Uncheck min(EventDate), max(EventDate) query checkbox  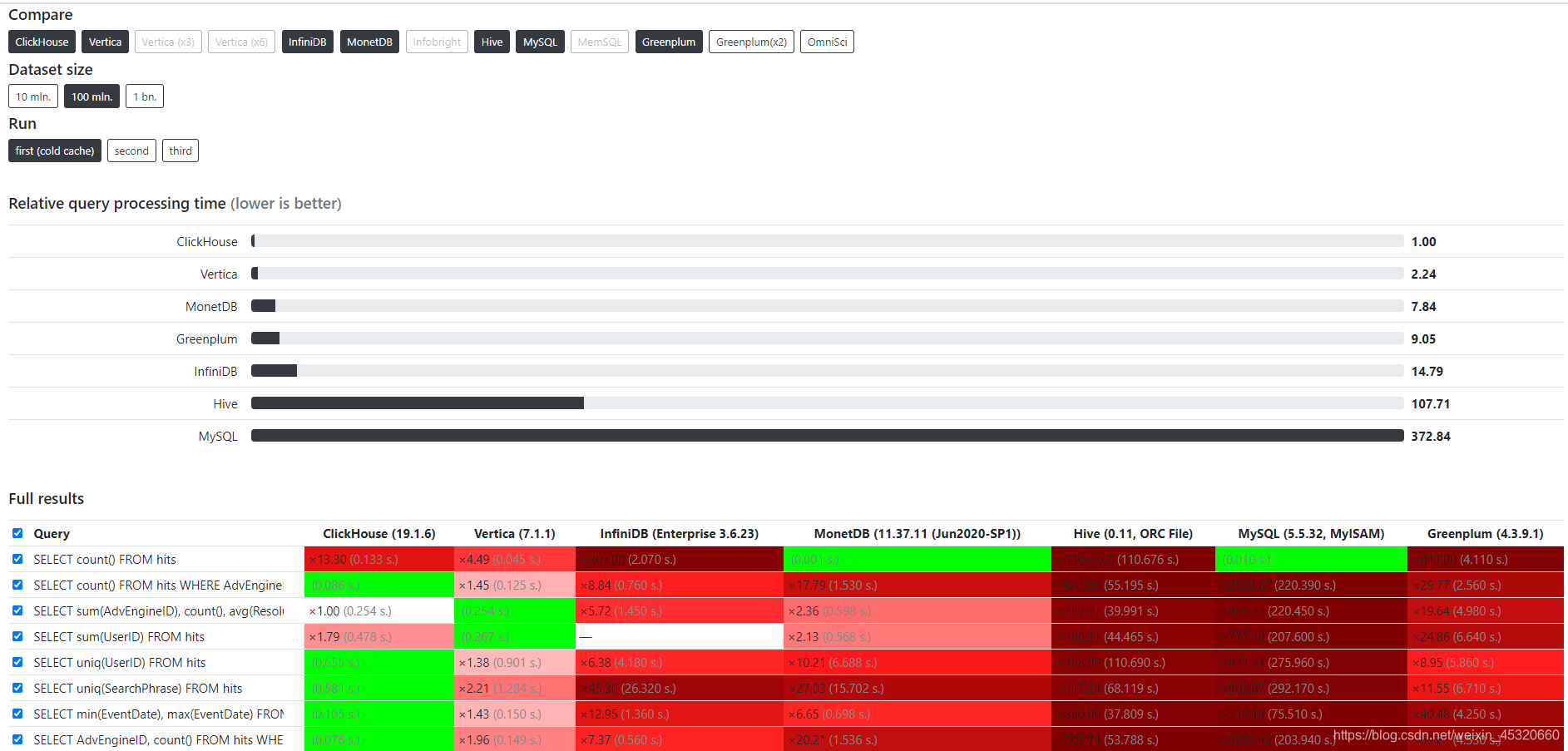point(17,714)
